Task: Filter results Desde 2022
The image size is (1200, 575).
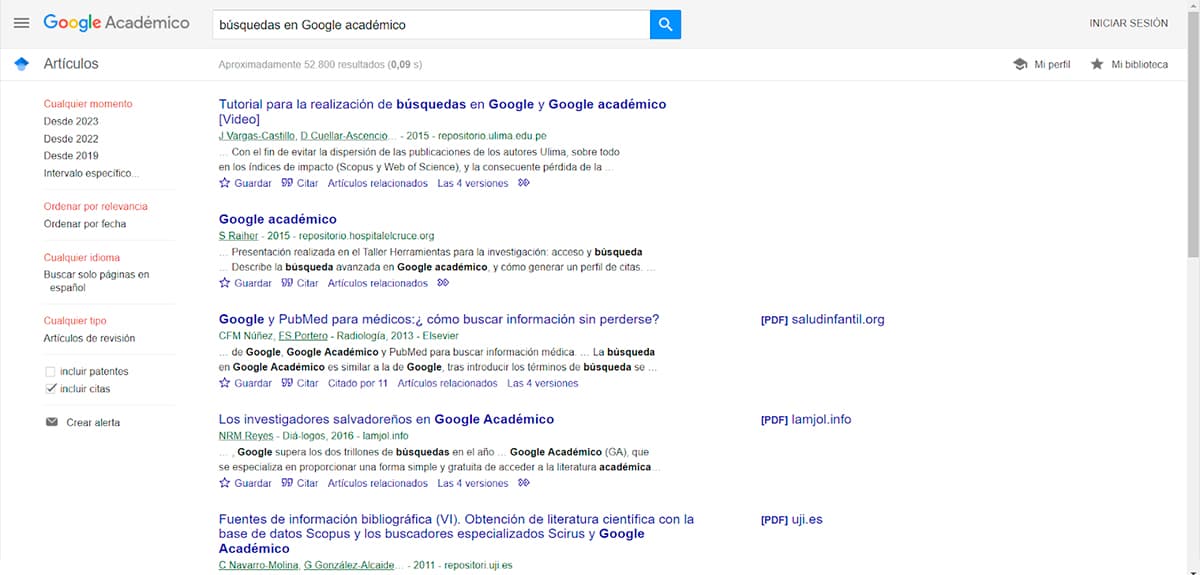Action: (x=71, y=139)
